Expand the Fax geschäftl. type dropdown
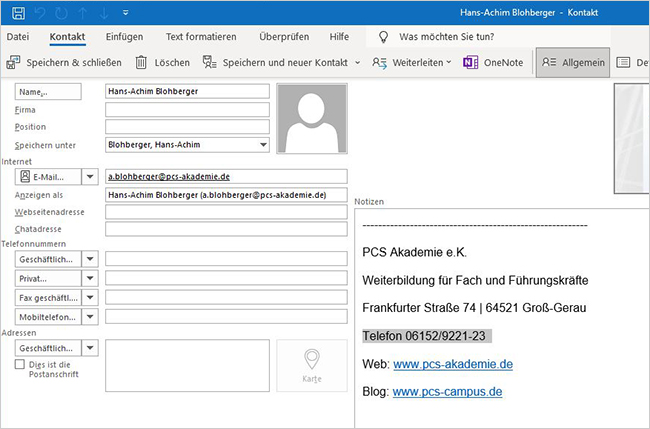 tap(90, 298)
